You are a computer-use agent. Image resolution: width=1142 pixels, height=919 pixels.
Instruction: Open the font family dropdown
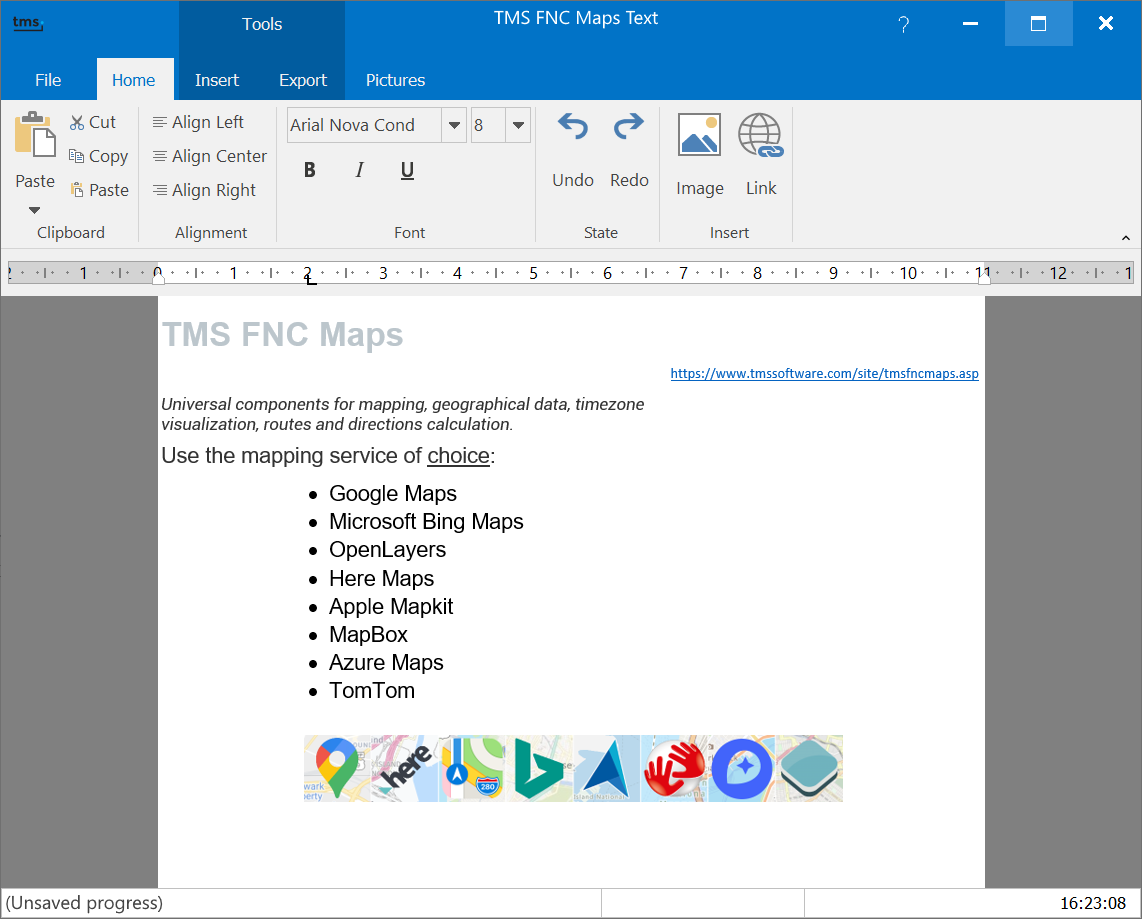(454, 125)
